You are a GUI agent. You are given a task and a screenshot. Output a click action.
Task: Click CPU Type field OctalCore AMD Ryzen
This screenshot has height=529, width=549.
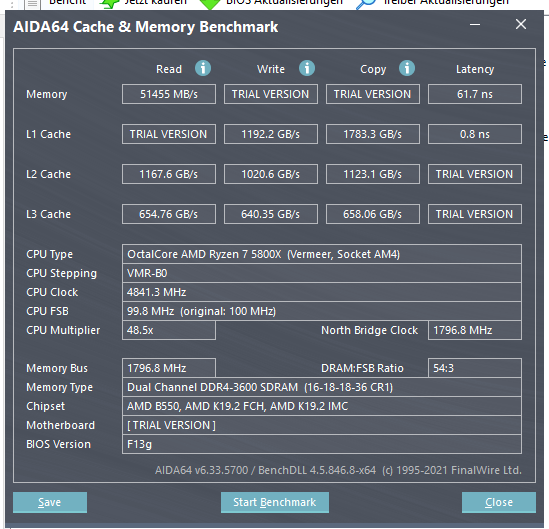click(322, 254)
